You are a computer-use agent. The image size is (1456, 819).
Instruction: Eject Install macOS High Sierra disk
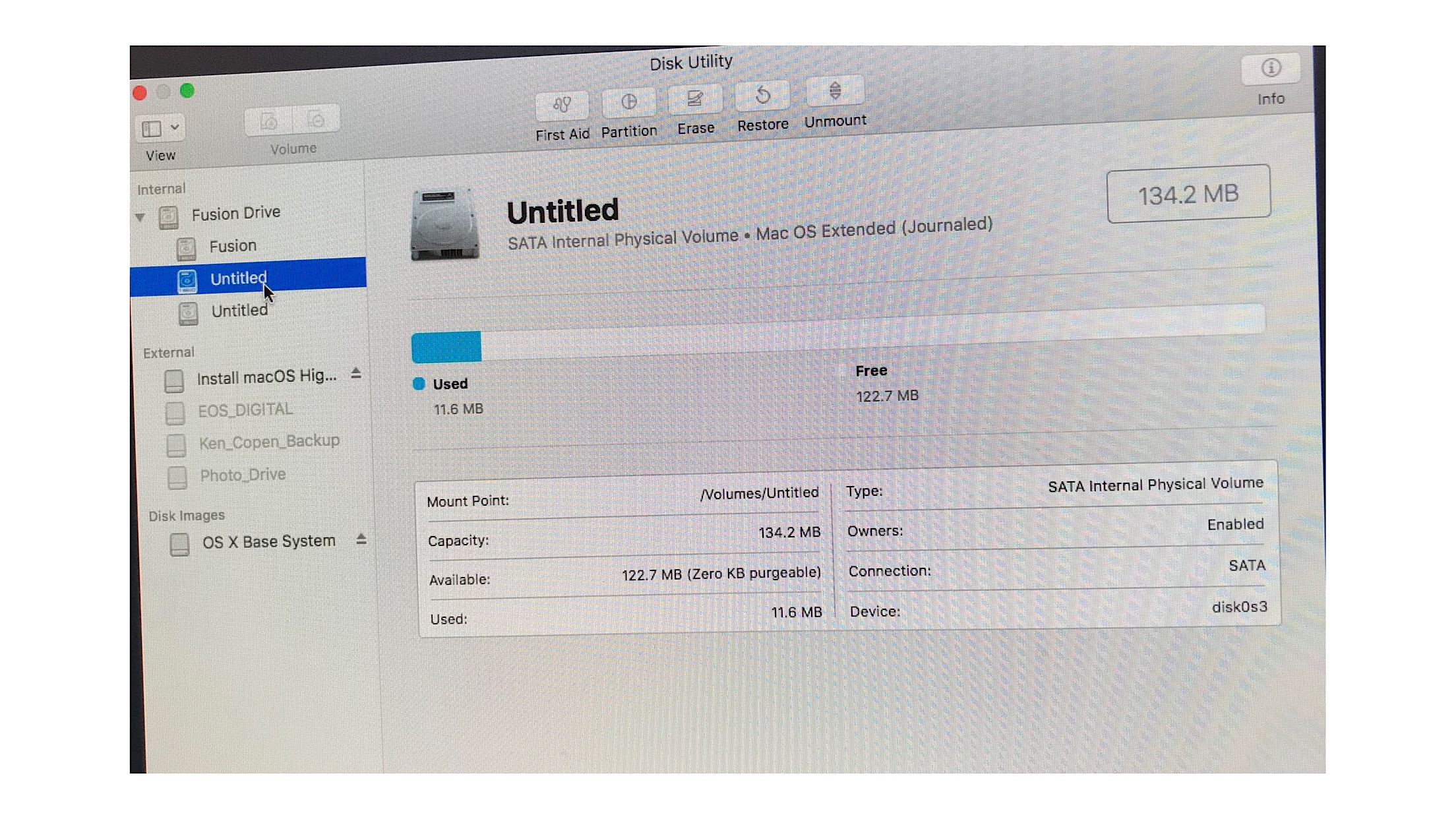(356, 374)
